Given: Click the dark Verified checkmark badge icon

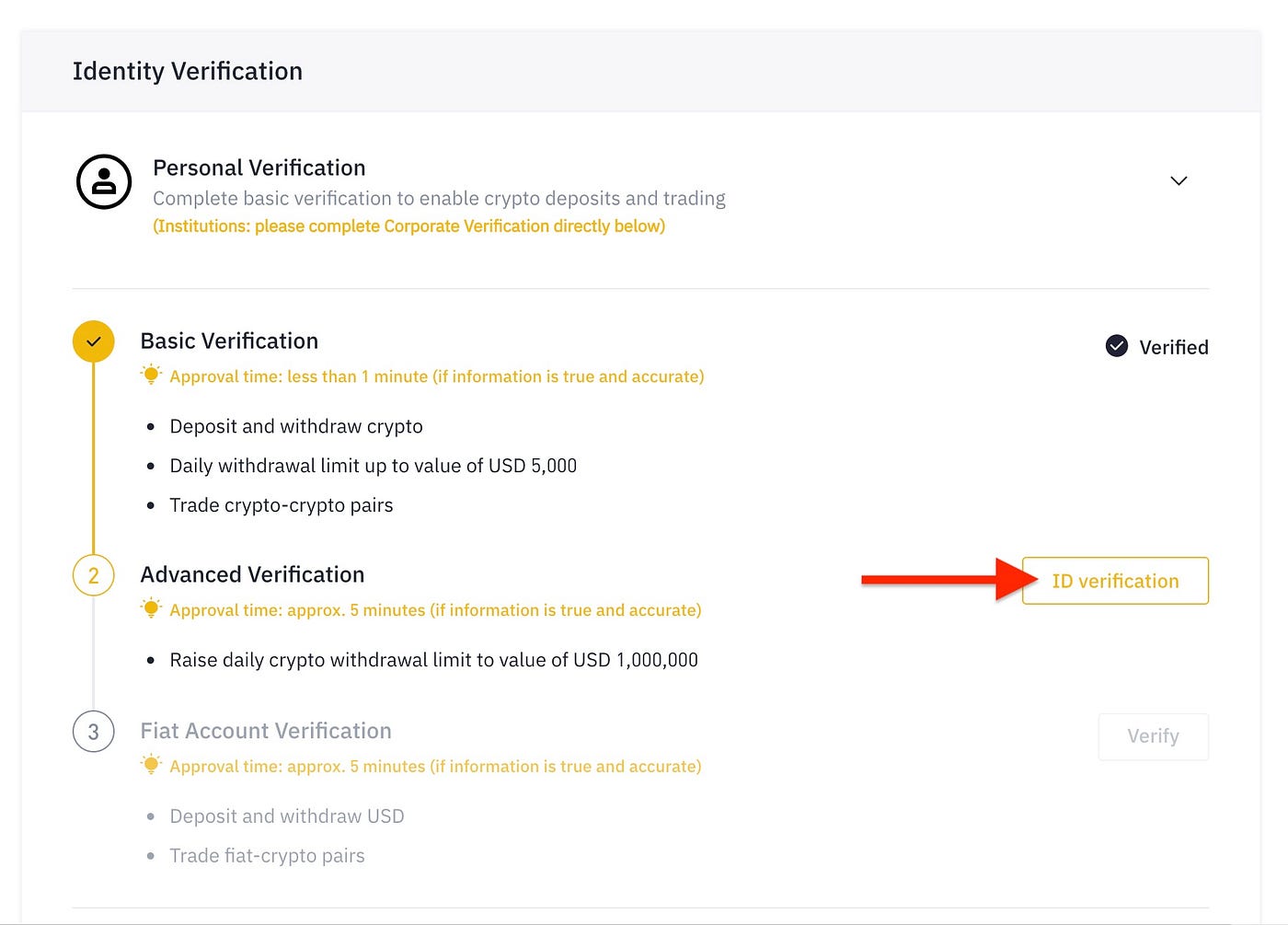Looking at the screenshot, I should click(x=1117, y=346).
